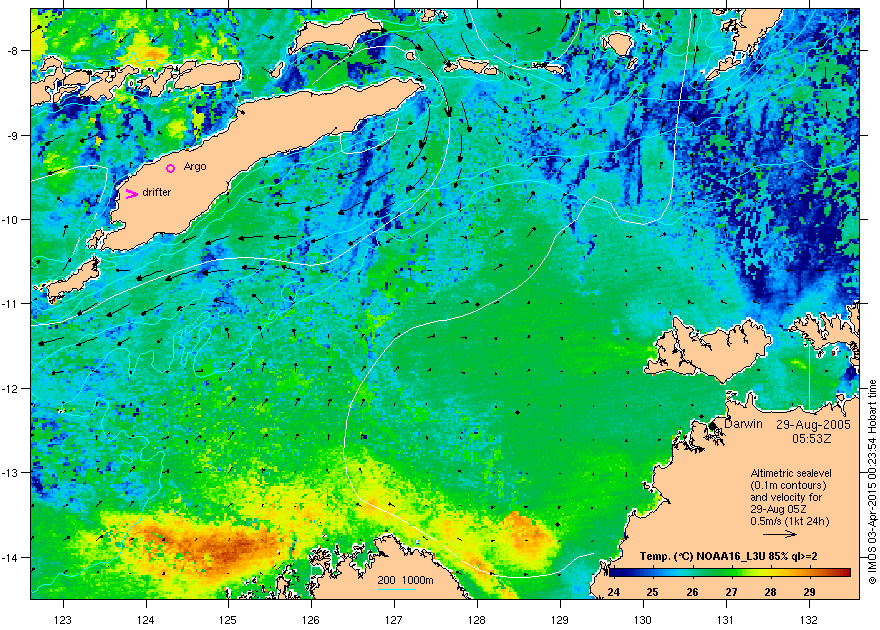The image size is (880, 630).
Task: Click colorbar label '25'
Action: [x=653, y=592]
